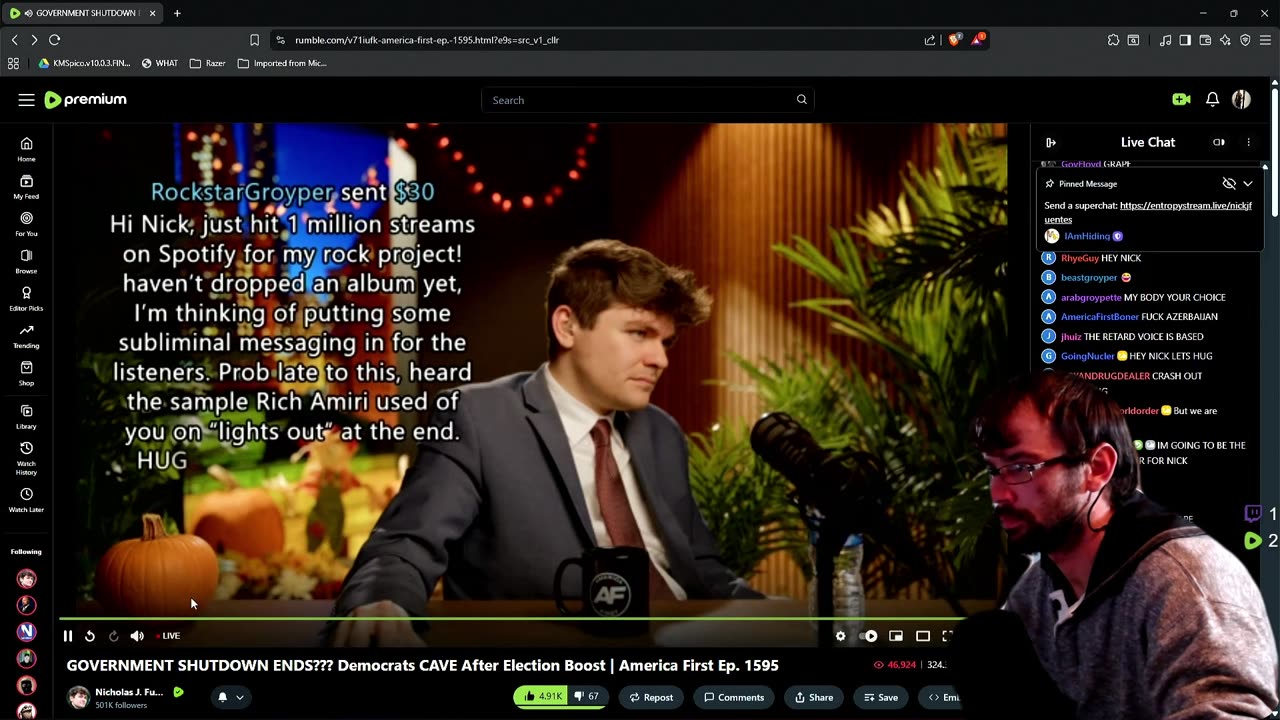Open Trending in sidebar
1280x720 pixels.
(x=26, y=336)
